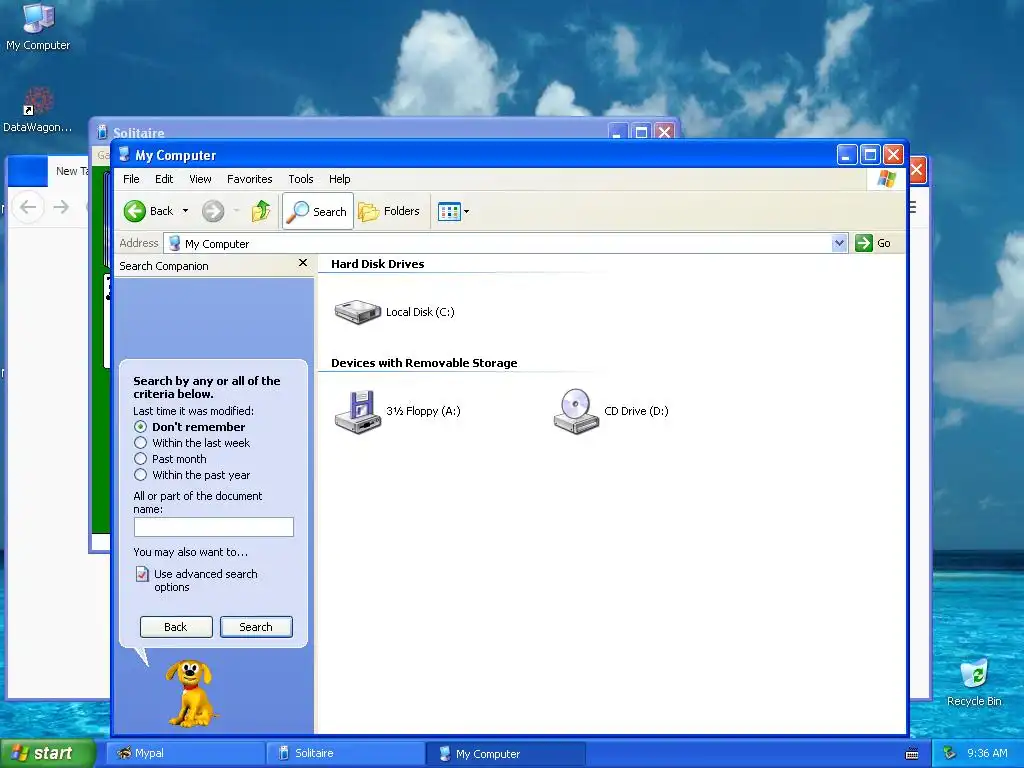Click My Computer title bar icon
Image resolution: width=1024 pixels, height=768 pixels.
[x=124, y=155]
